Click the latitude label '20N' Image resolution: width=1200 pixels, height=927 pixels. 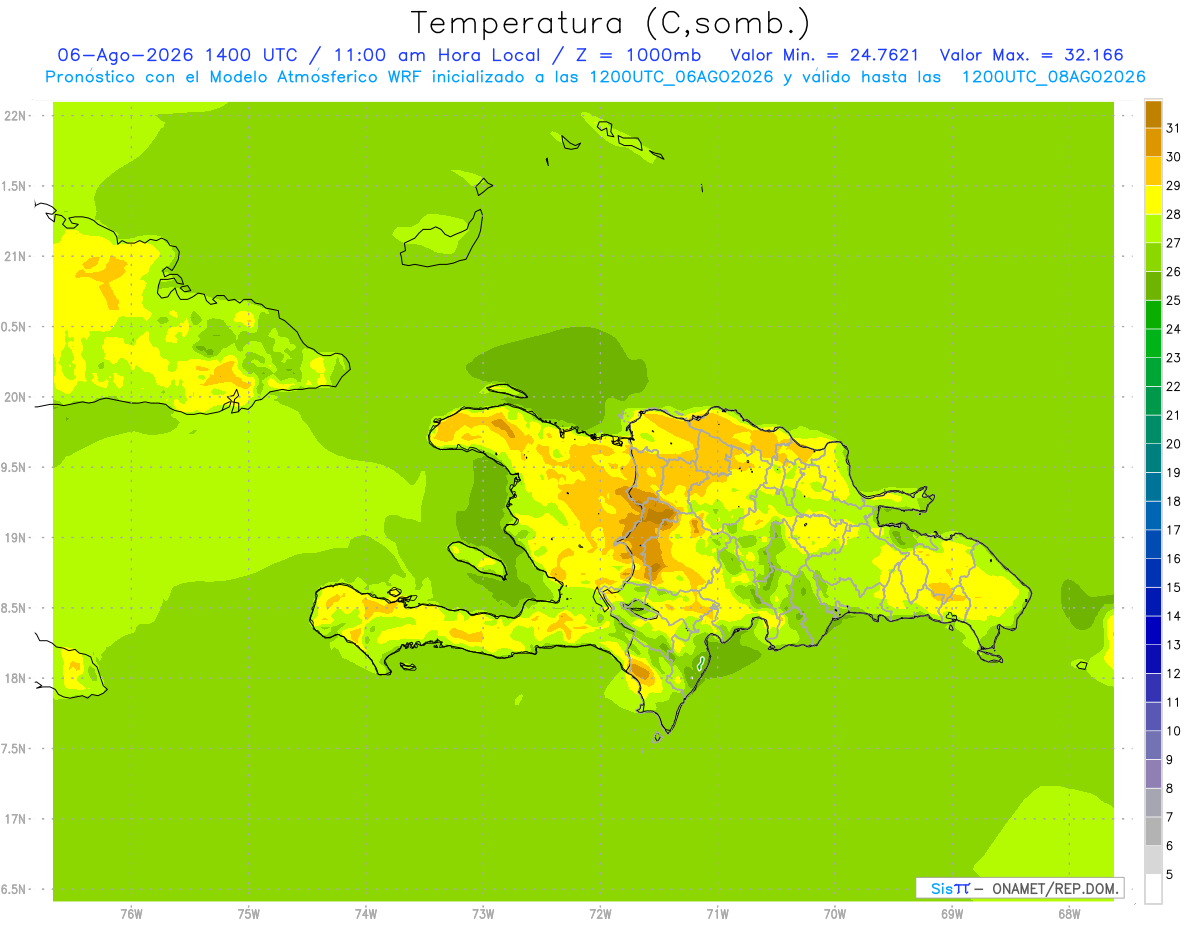click(14, 397)
